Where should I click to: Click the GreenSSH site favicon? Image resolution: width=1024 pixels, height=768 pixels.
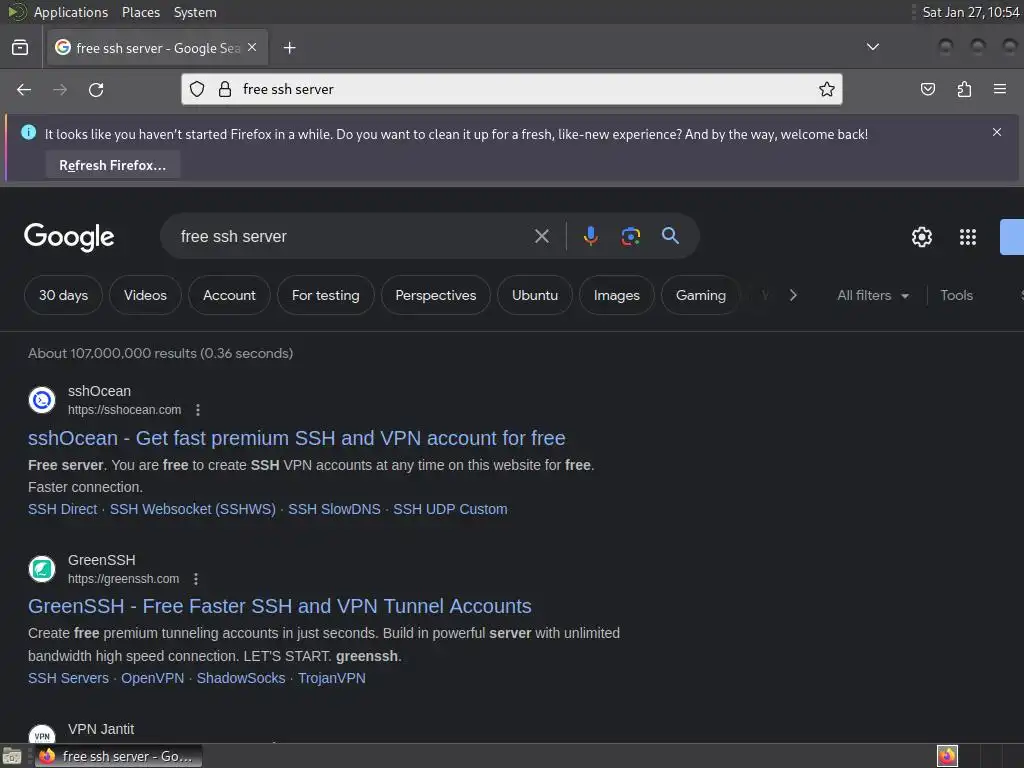tap(42, 569)
